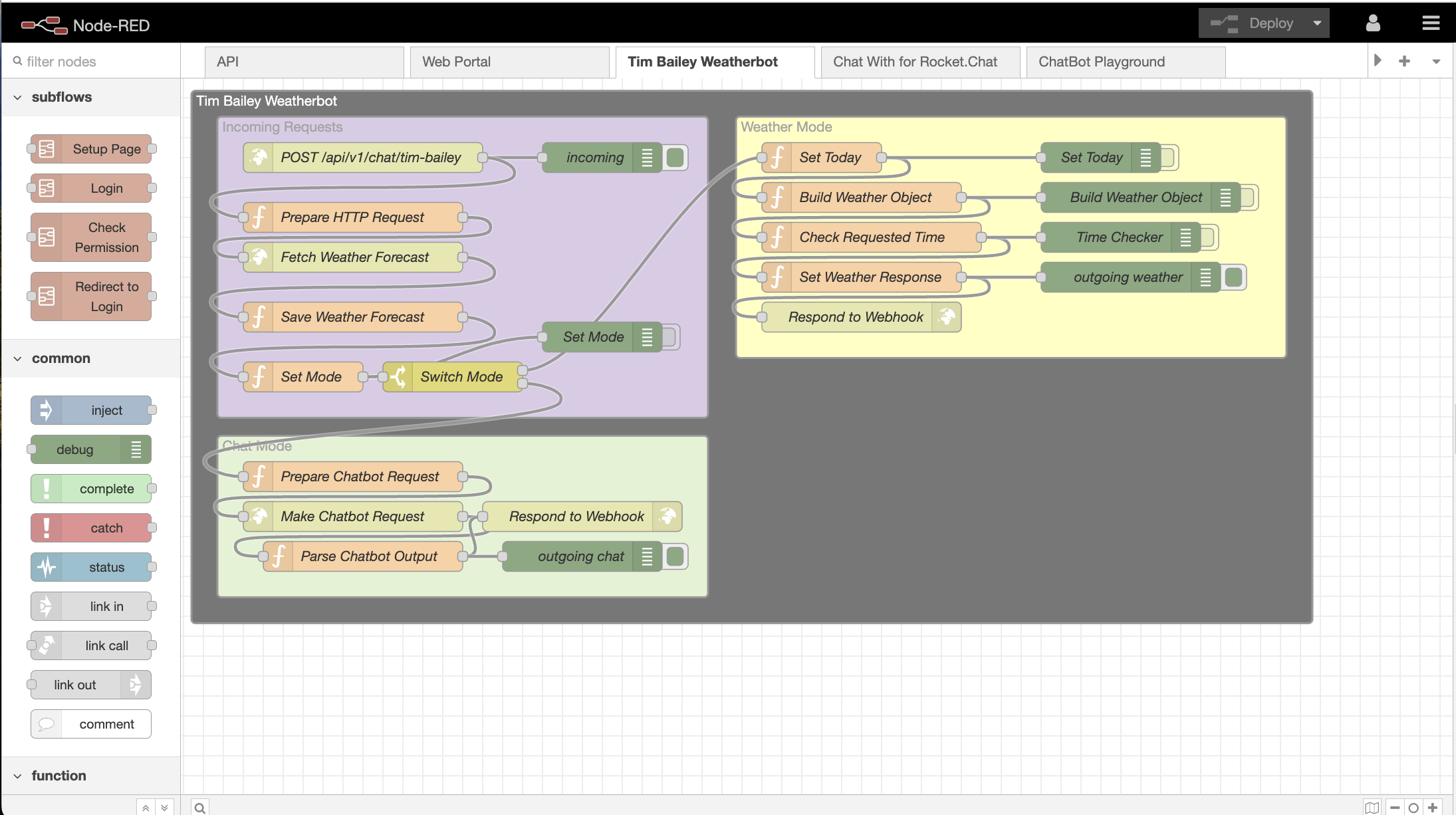Select Respond to Webhook in Weather Mode

[x=862, y=317]
